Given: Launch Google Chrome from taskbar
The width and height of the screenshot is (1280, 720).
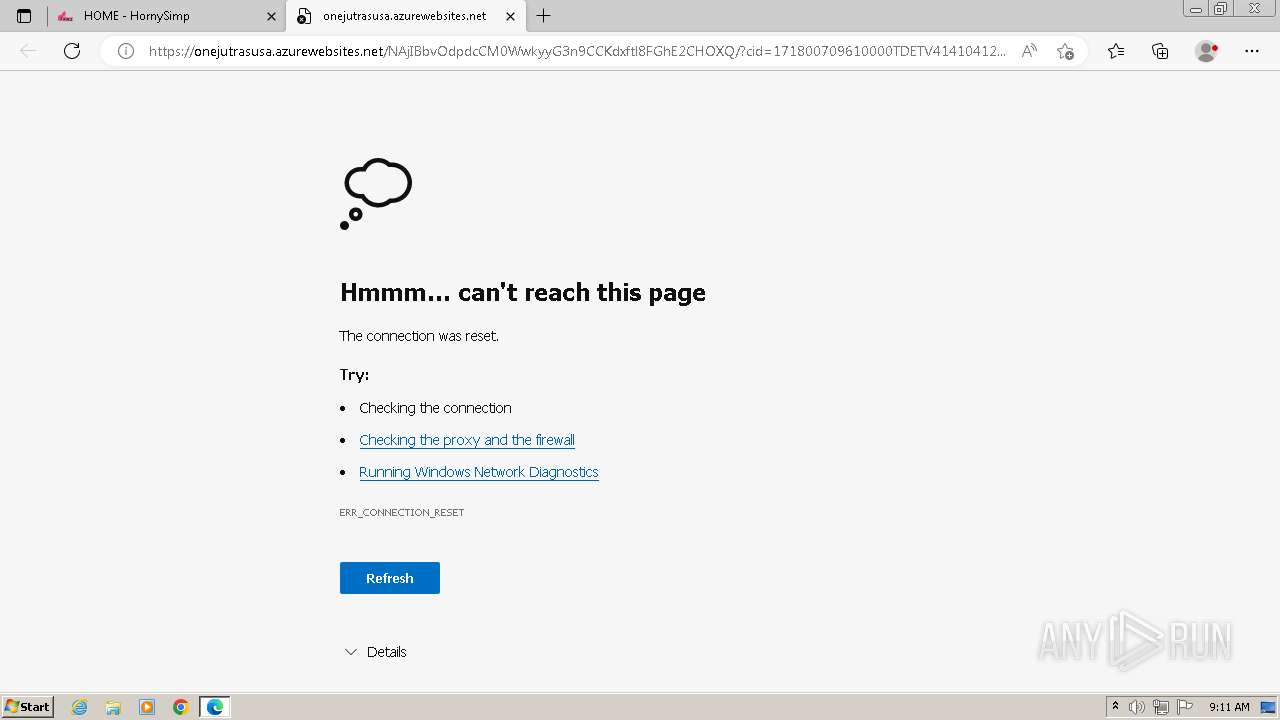Looking at the screenshot, I should click(181, 707).
